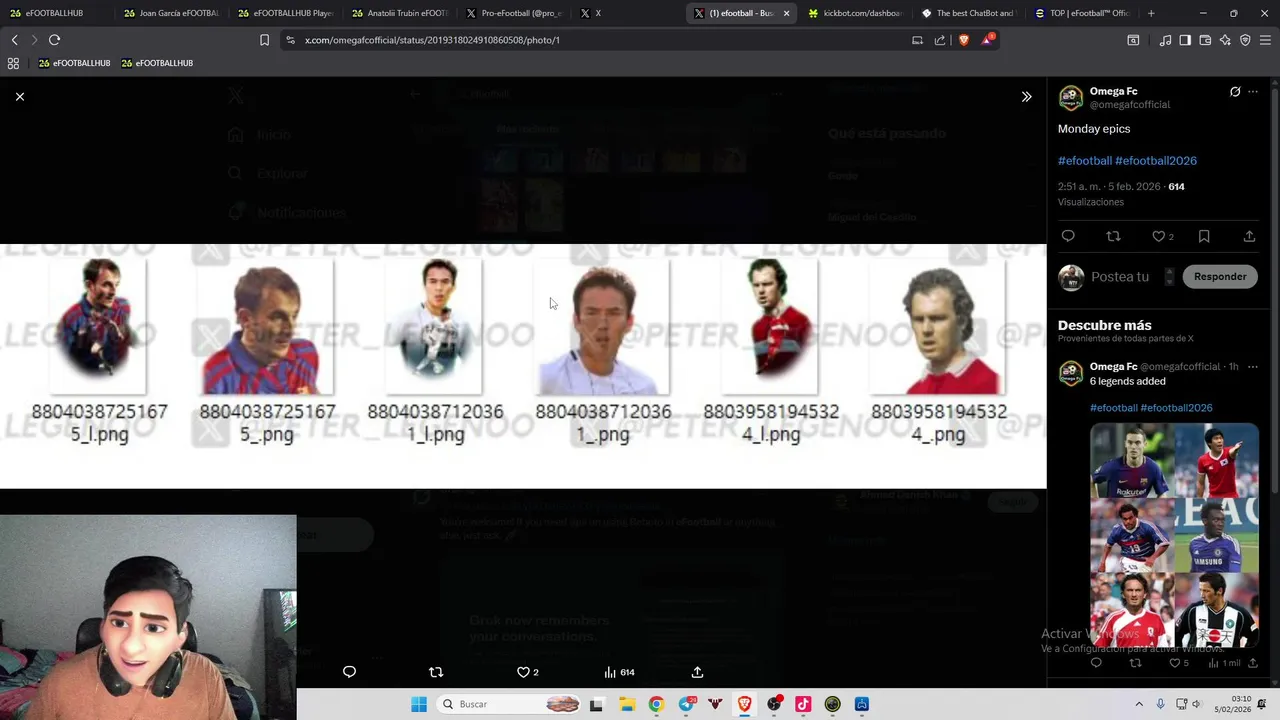Open the 6 legends added image collage
Viewport: 1280px width, 720px height.
1174,535
